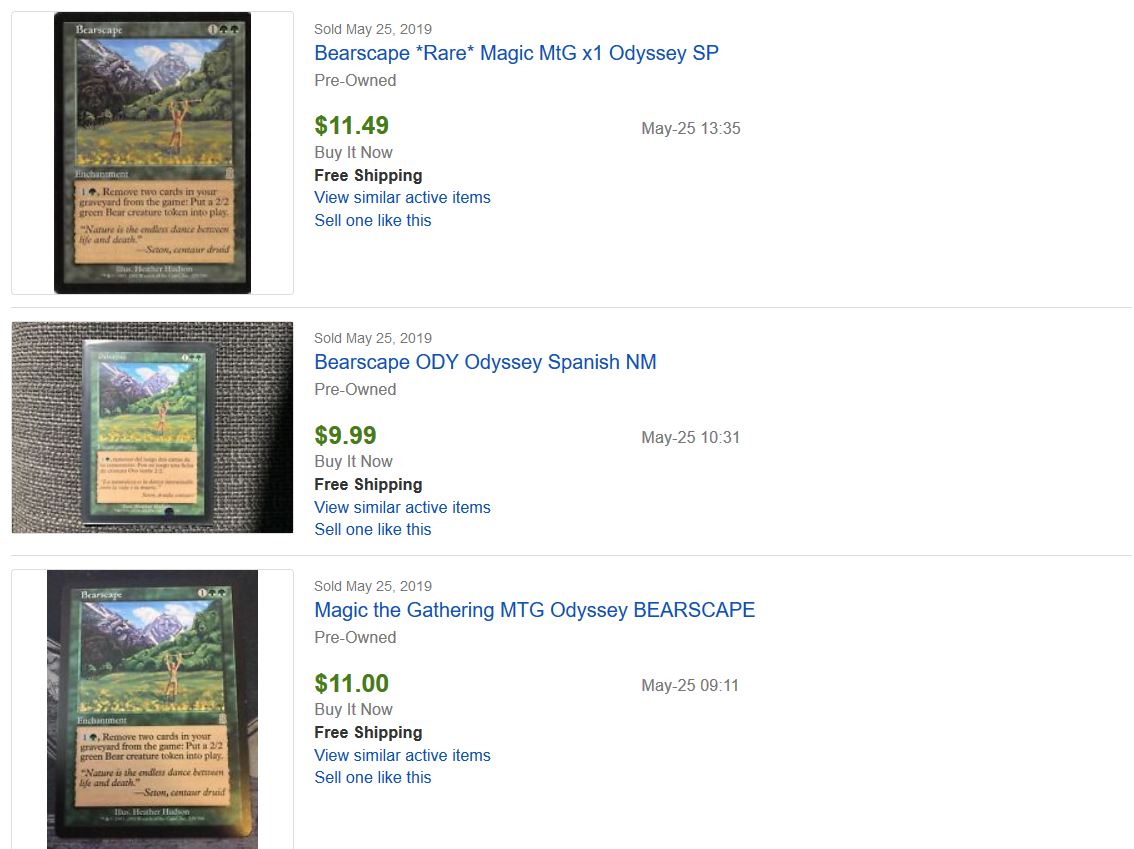
Task: Click the $9.99 sold price
Action: point(345,435)
